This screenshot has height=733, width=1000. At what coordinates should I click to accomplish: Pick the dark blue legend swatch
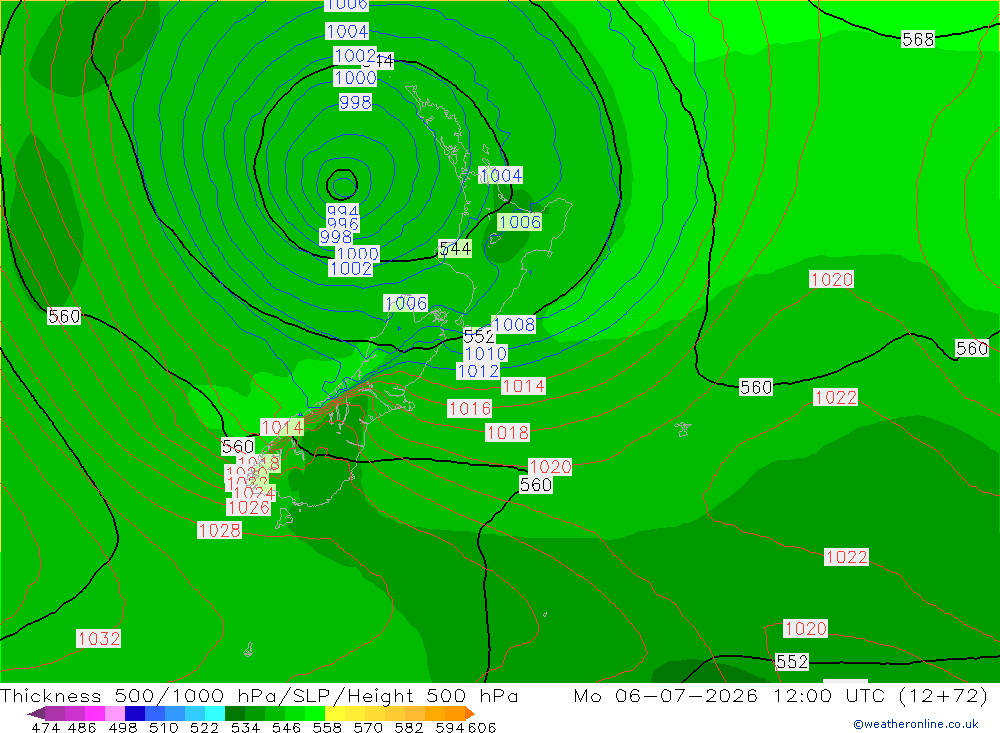[x=135, y=713]
